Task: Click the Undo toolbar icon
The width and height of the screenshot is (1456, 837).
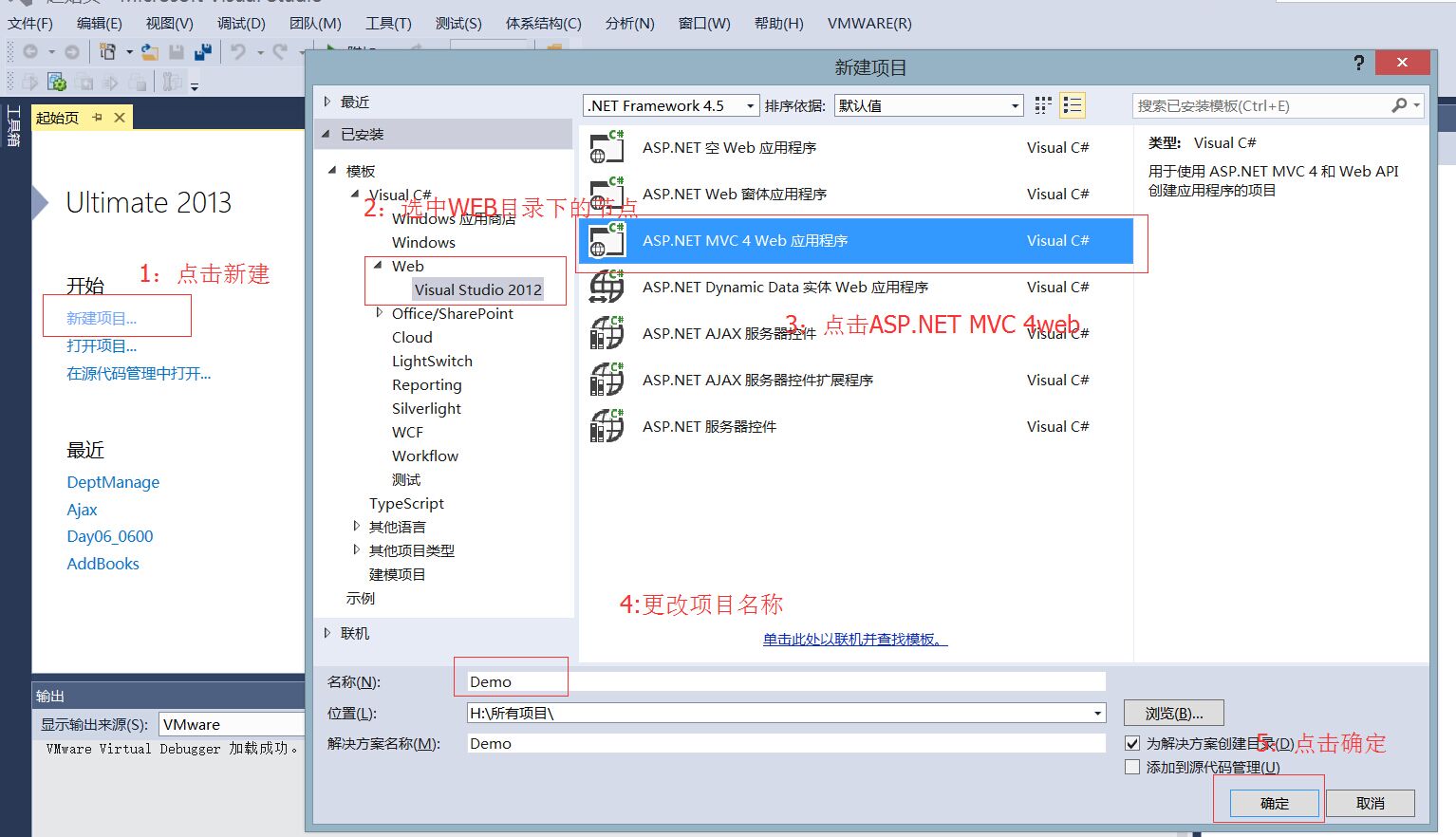Action: point(238,52)
